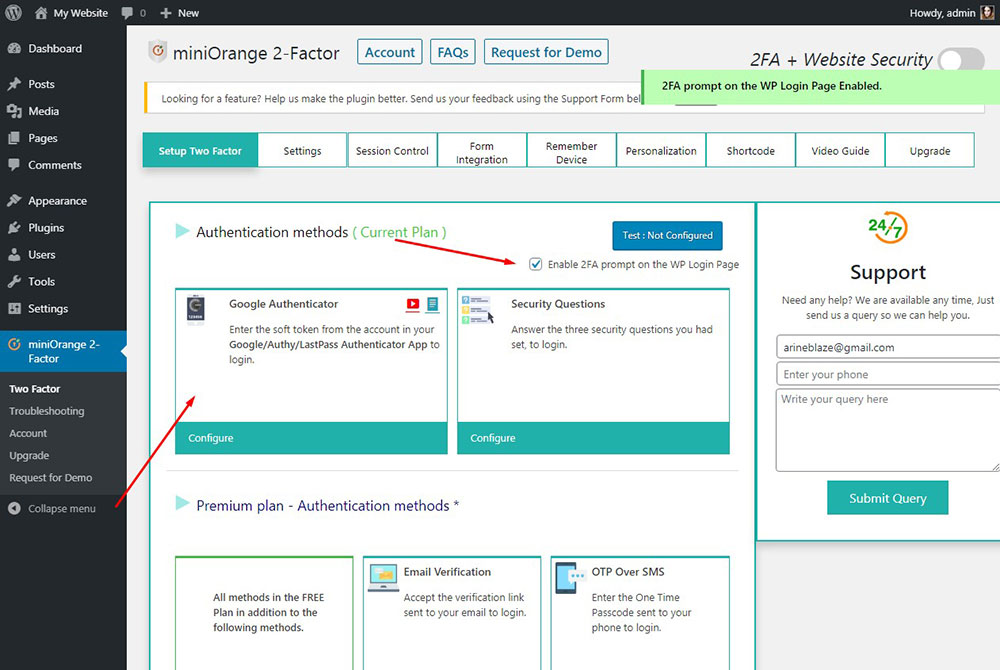Focus the Write your query textarea
The image size is (1000, 670).
888,430
